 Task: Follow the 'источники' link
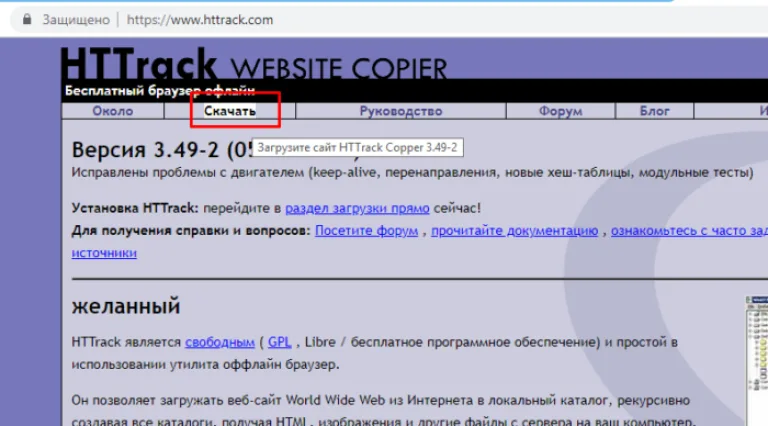coord(104,253)
